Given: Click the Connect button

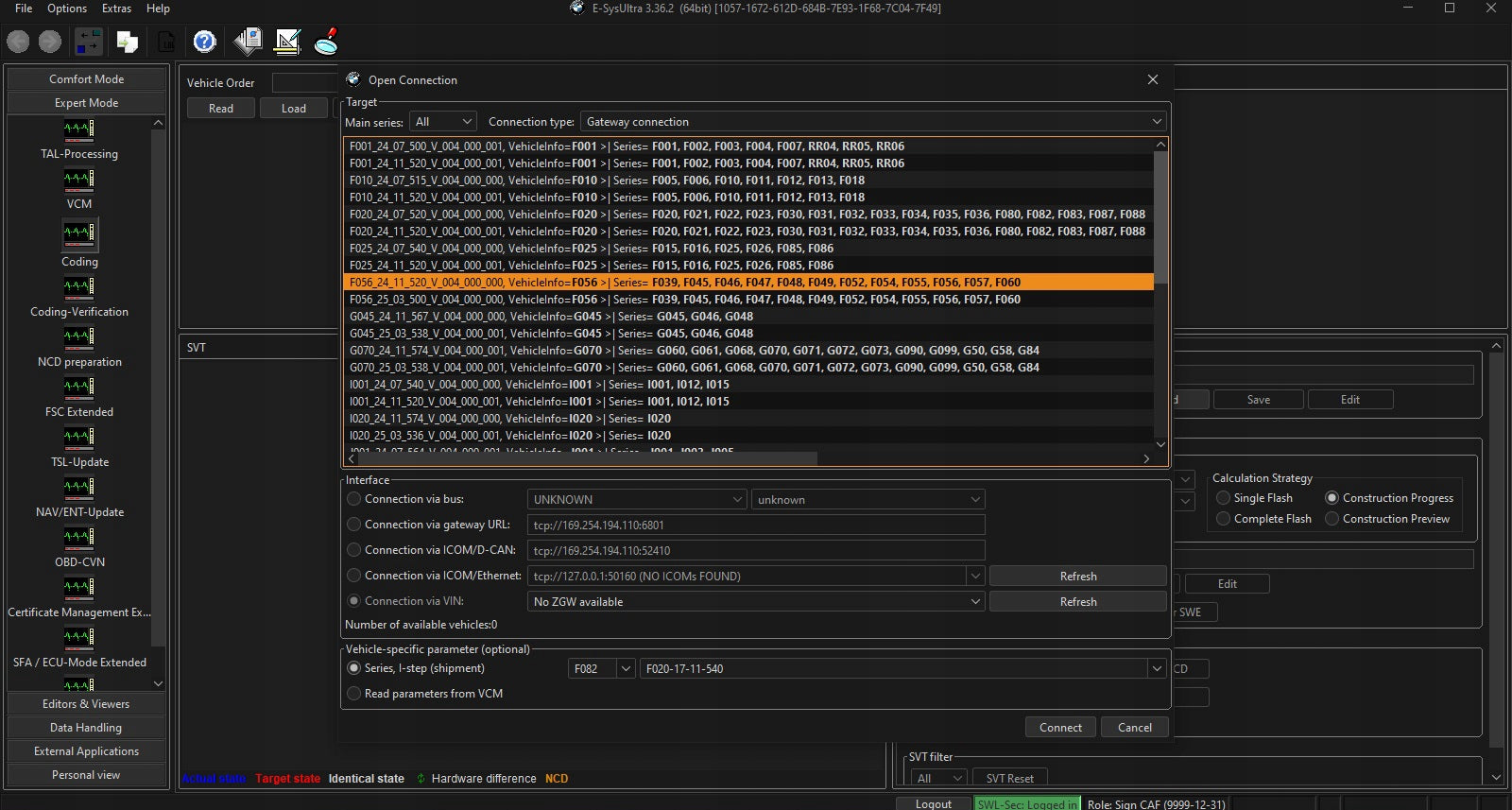Looking at the screenshot, I should point(1060,728).
